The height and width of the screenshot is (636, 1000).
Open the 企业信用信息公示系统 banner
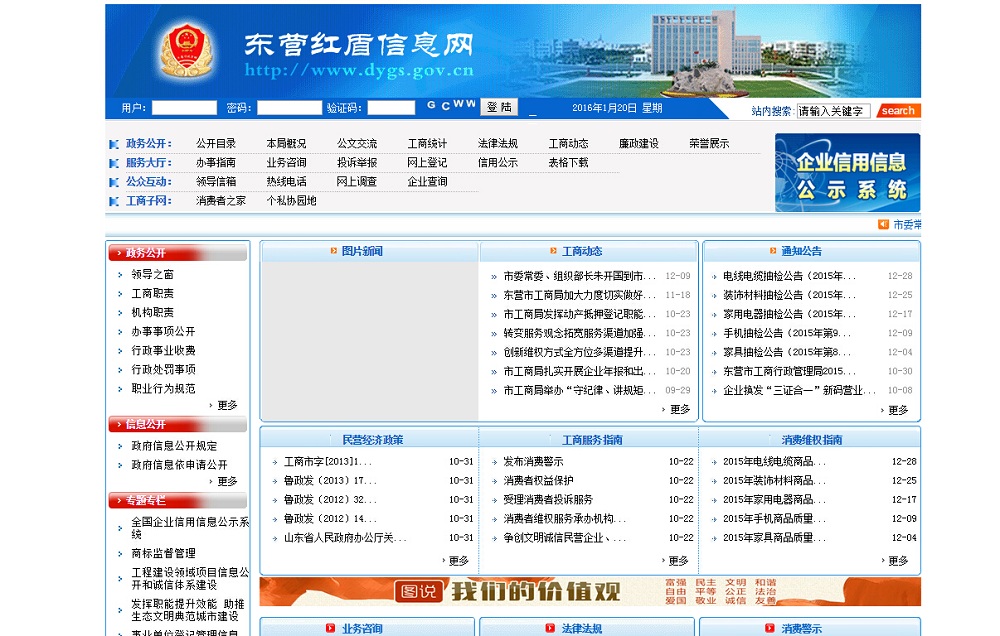click(848, 173)
